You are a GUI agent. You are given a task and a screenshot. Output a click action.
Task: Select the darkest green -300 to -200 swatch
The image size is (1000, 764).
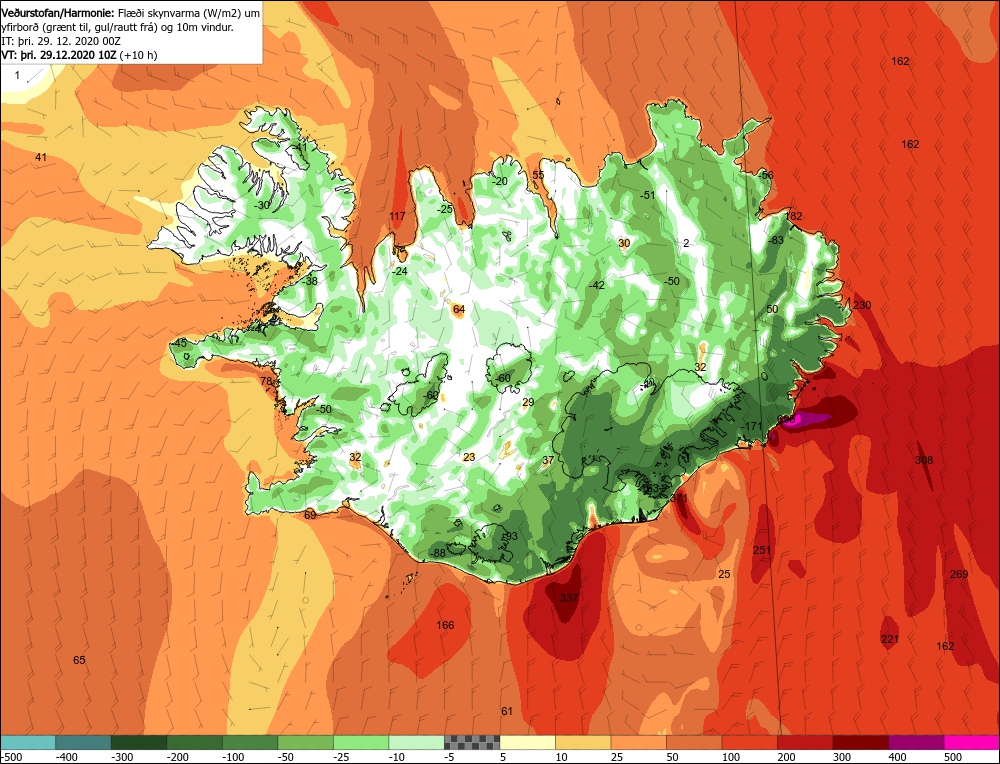point(139,742)
